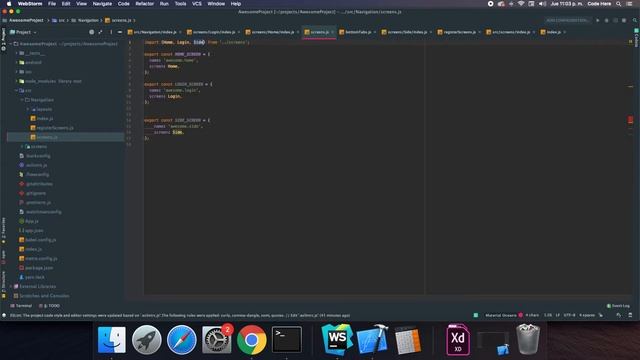The height and width of the screenshot is (360, 640).
Task: Select Scratches and Consoles node
Action: [x=41, y=296]
